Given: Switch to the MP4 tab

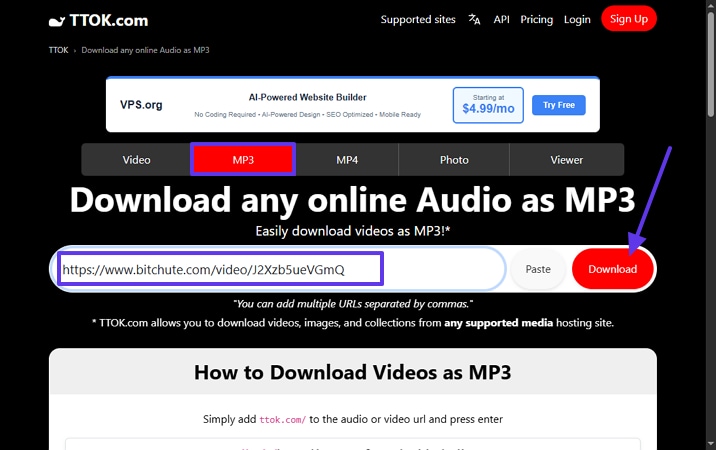Looking at the screenshot, I should [x=347, y=159].
